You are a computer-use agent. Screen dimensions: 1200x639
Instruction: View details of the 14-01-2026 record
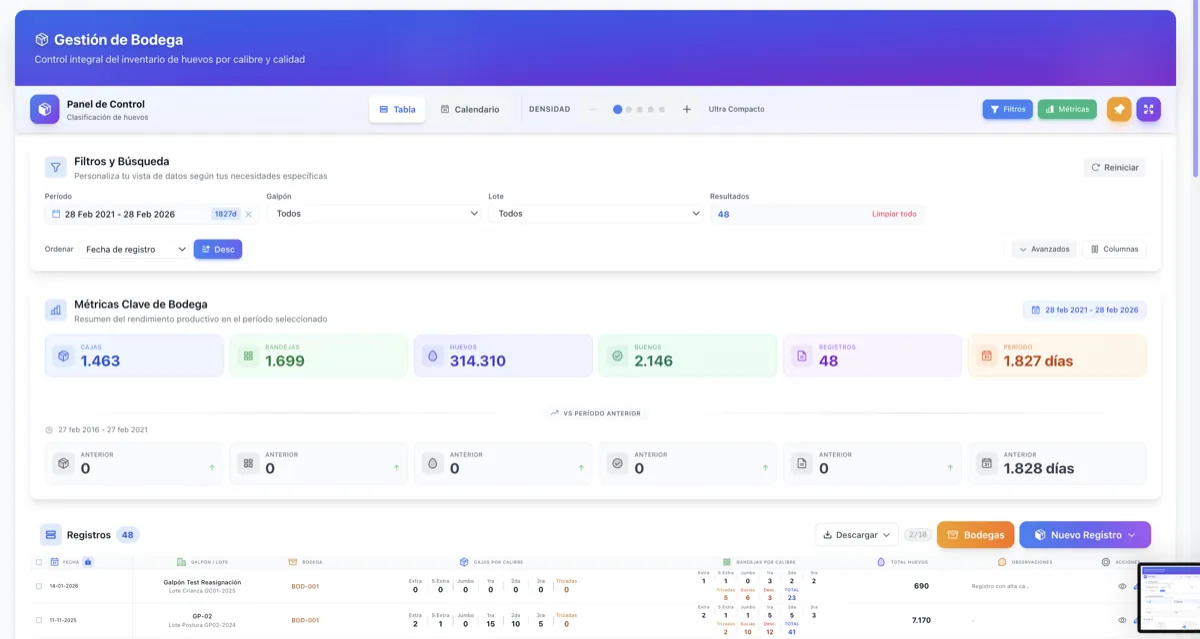click(1122, 586)
